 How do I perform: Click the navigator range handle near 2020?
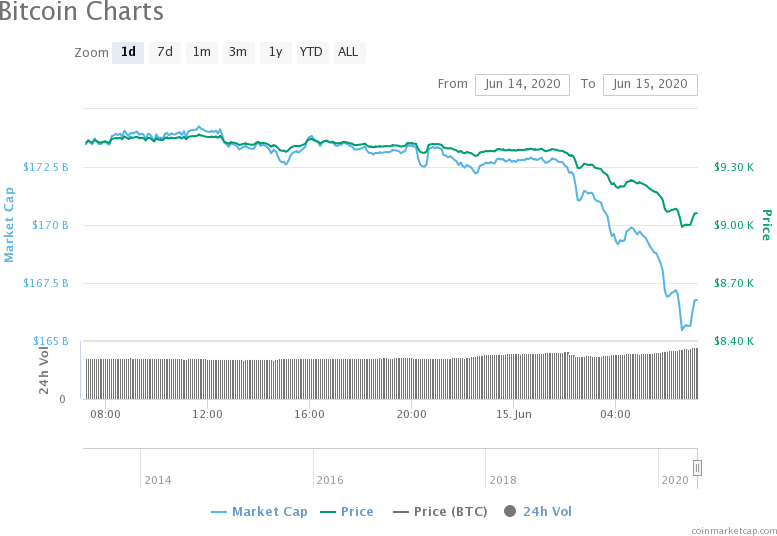click(x=697, y=468)
